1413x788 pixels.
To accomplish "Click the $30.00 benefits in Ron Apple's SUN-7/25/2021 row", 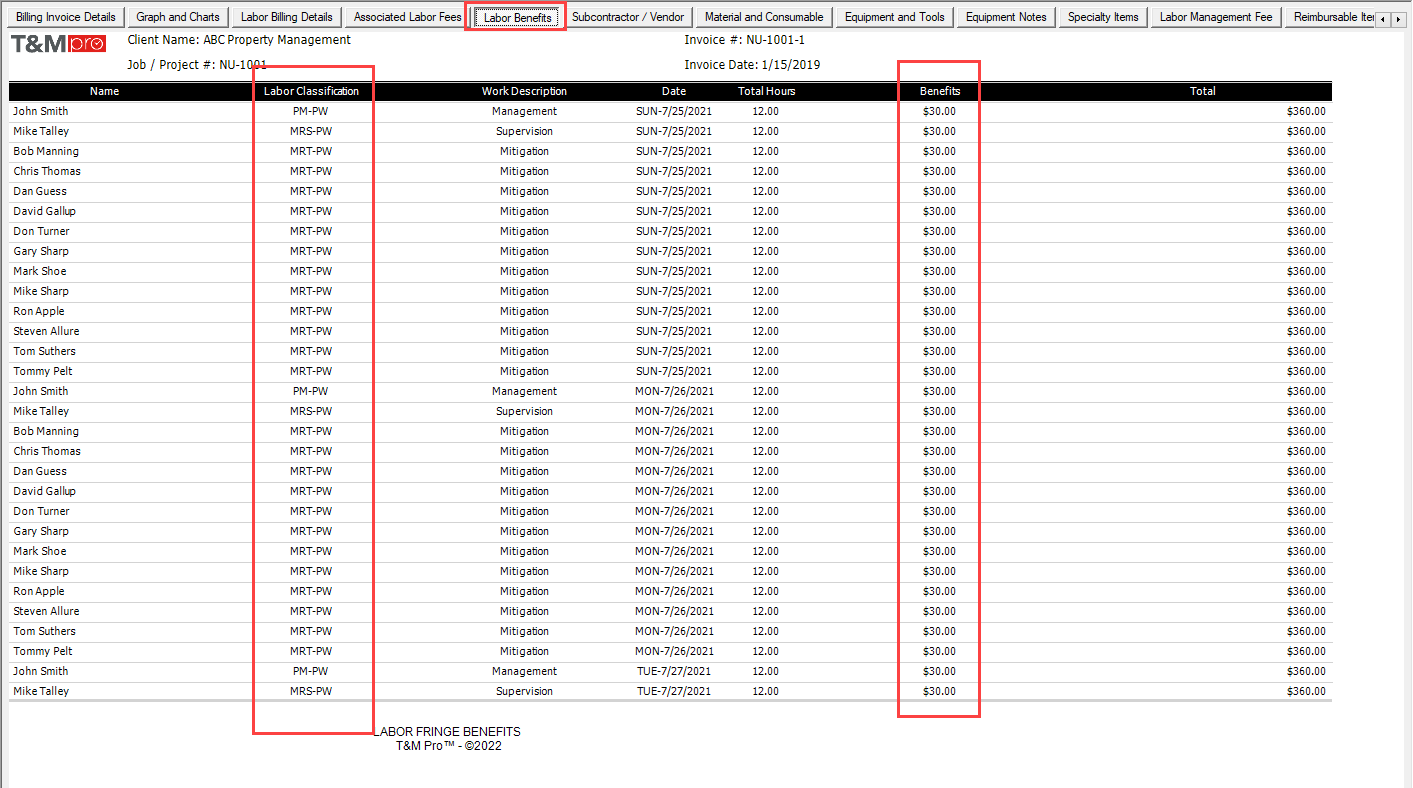I will click(939, 311).
